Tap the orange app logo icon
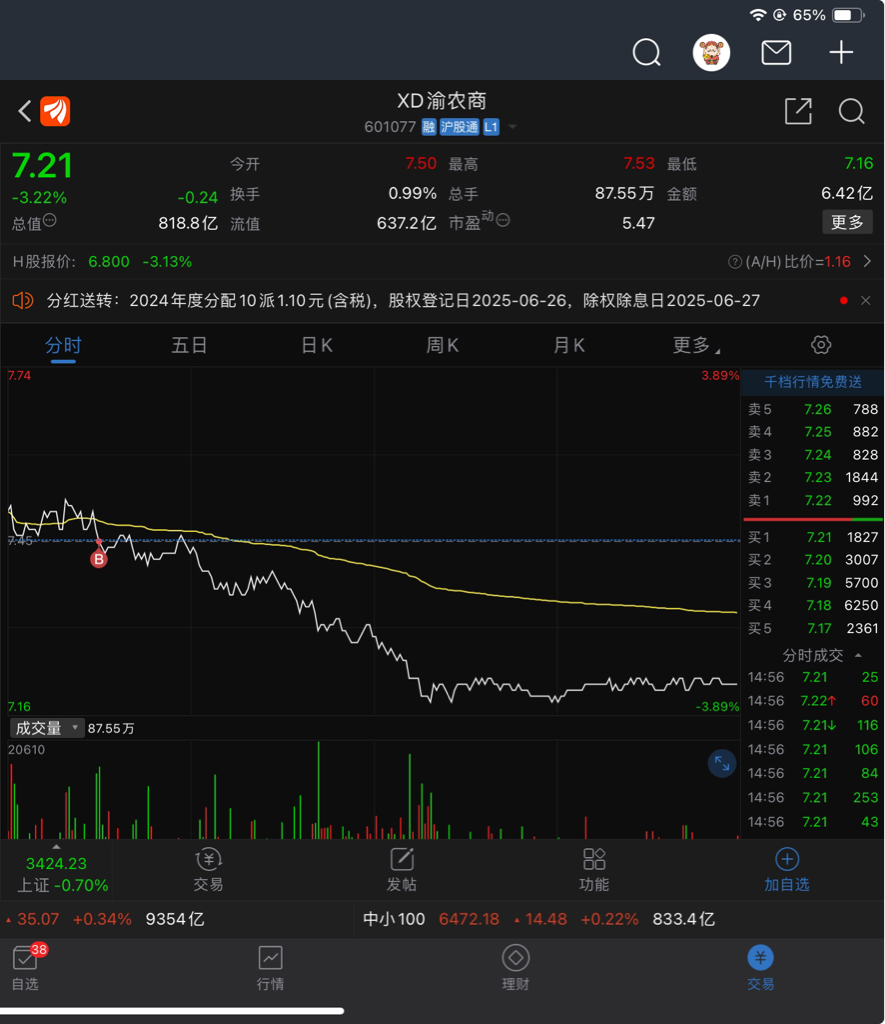Viewport: 885px width, 1024px height. pyautogui.click(x=56, y=111)
